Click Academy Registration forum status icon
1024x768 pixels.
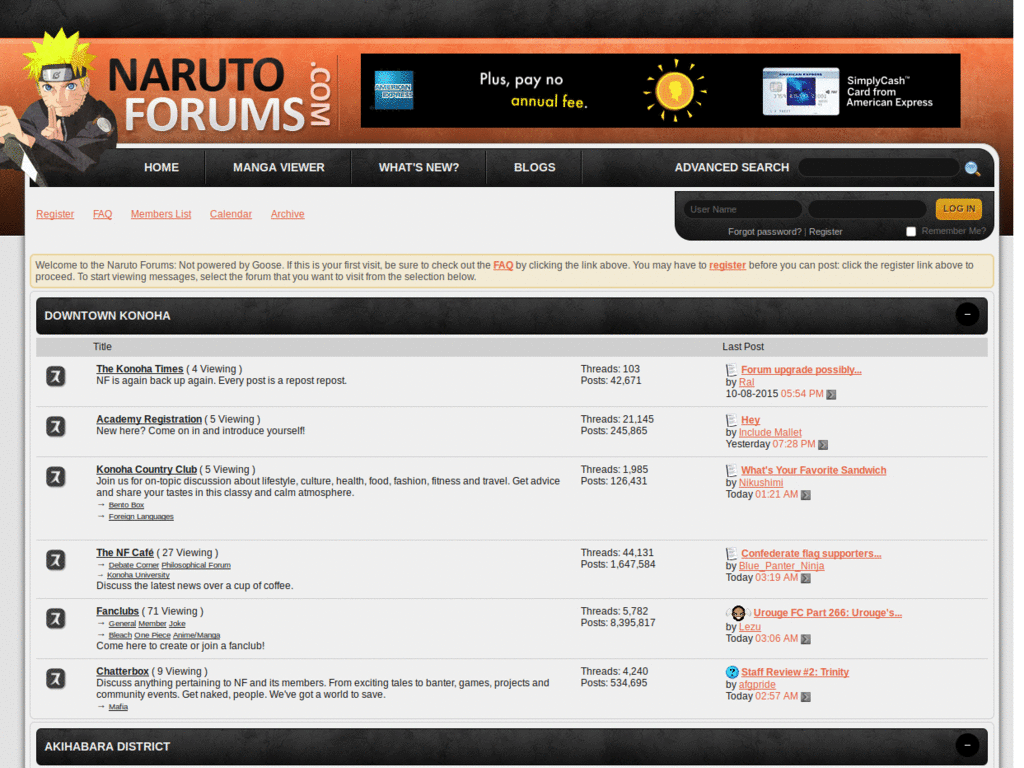56,426
